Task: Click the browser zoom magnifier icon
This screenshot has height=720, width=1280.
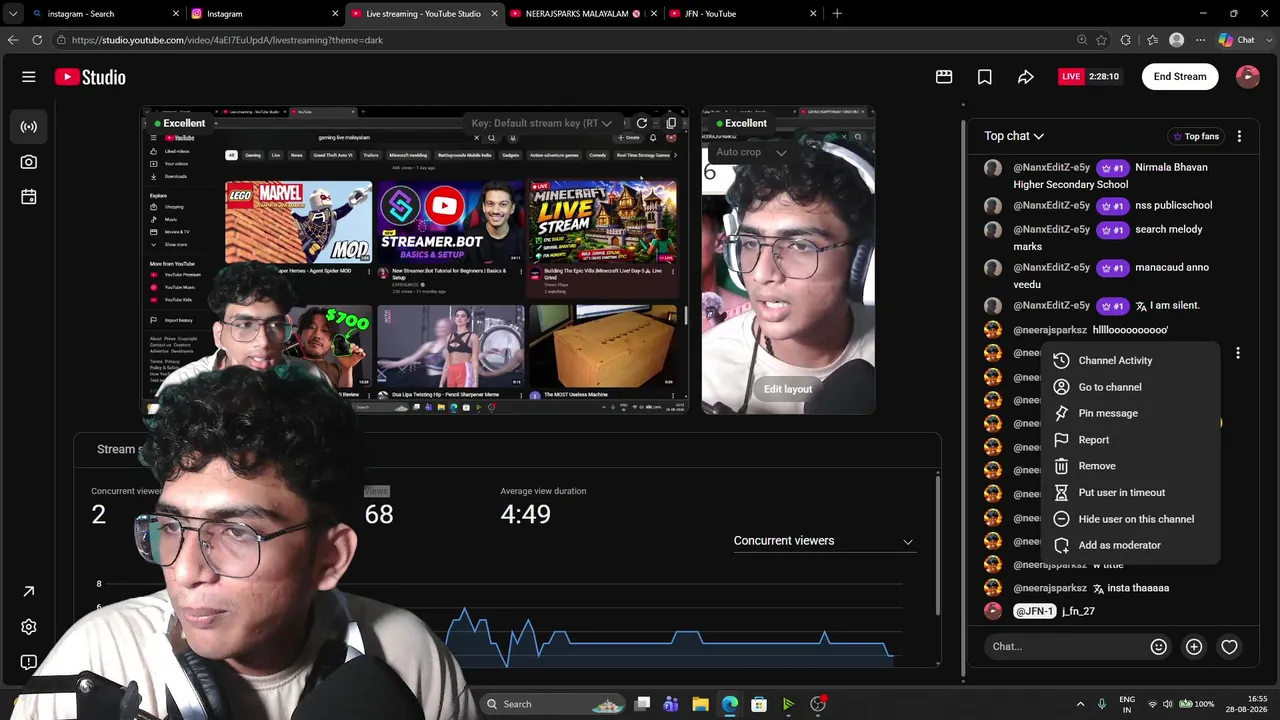Action: (1082, 40)
